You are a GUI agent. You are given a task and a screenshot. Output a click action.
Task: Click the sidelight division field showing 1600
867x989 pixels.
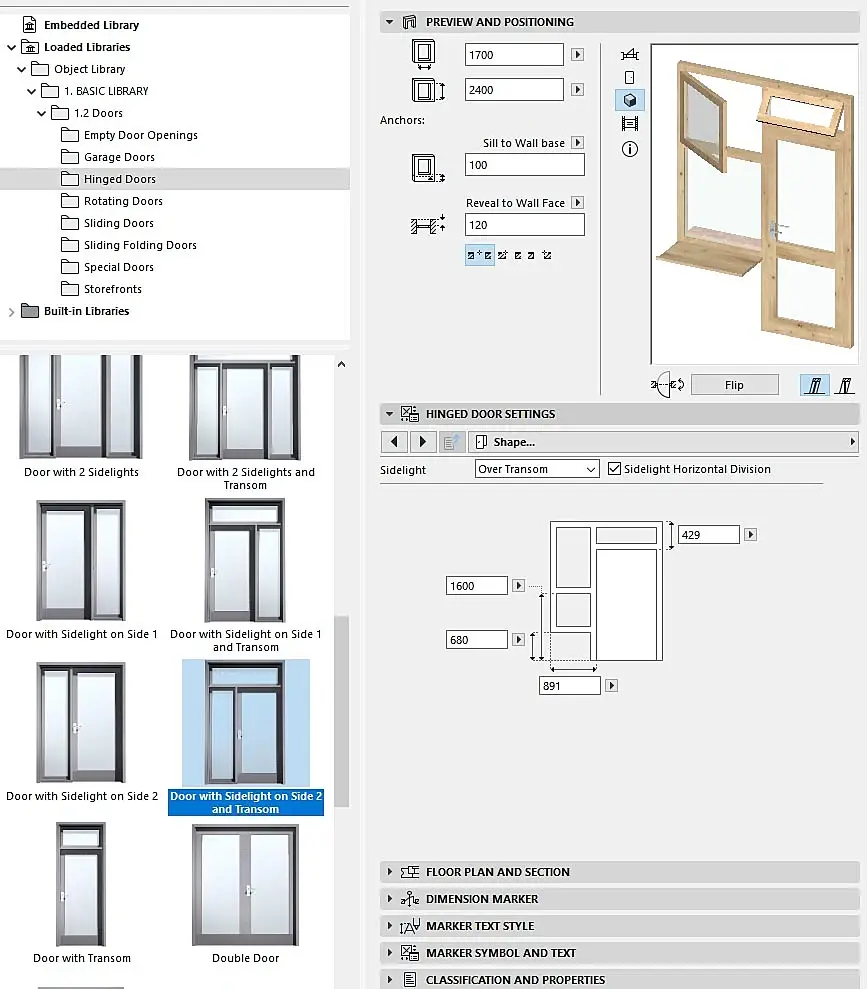tap(477, 586)
